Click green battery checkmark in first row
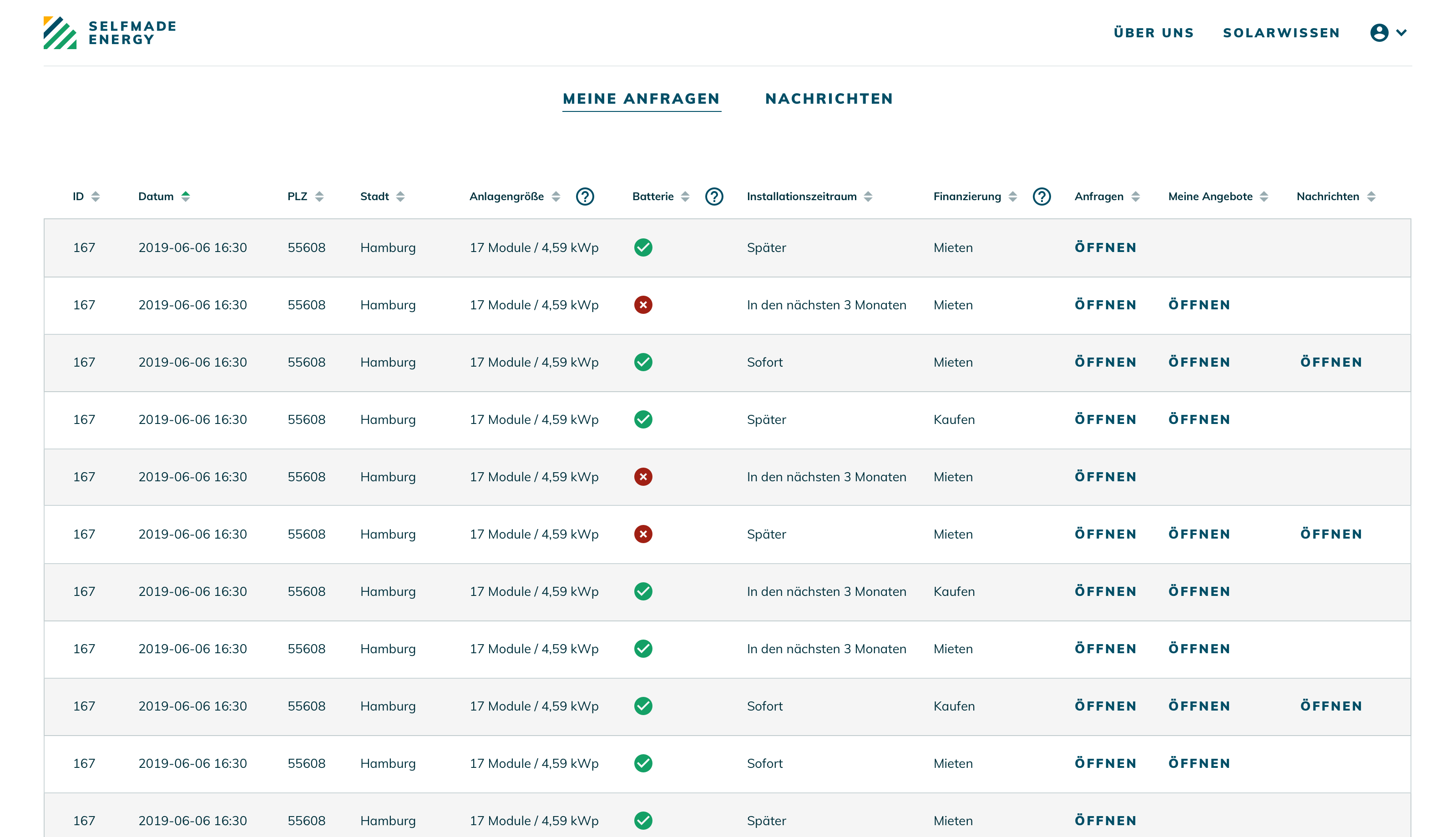1456x837 pixels. pos(642,248)
